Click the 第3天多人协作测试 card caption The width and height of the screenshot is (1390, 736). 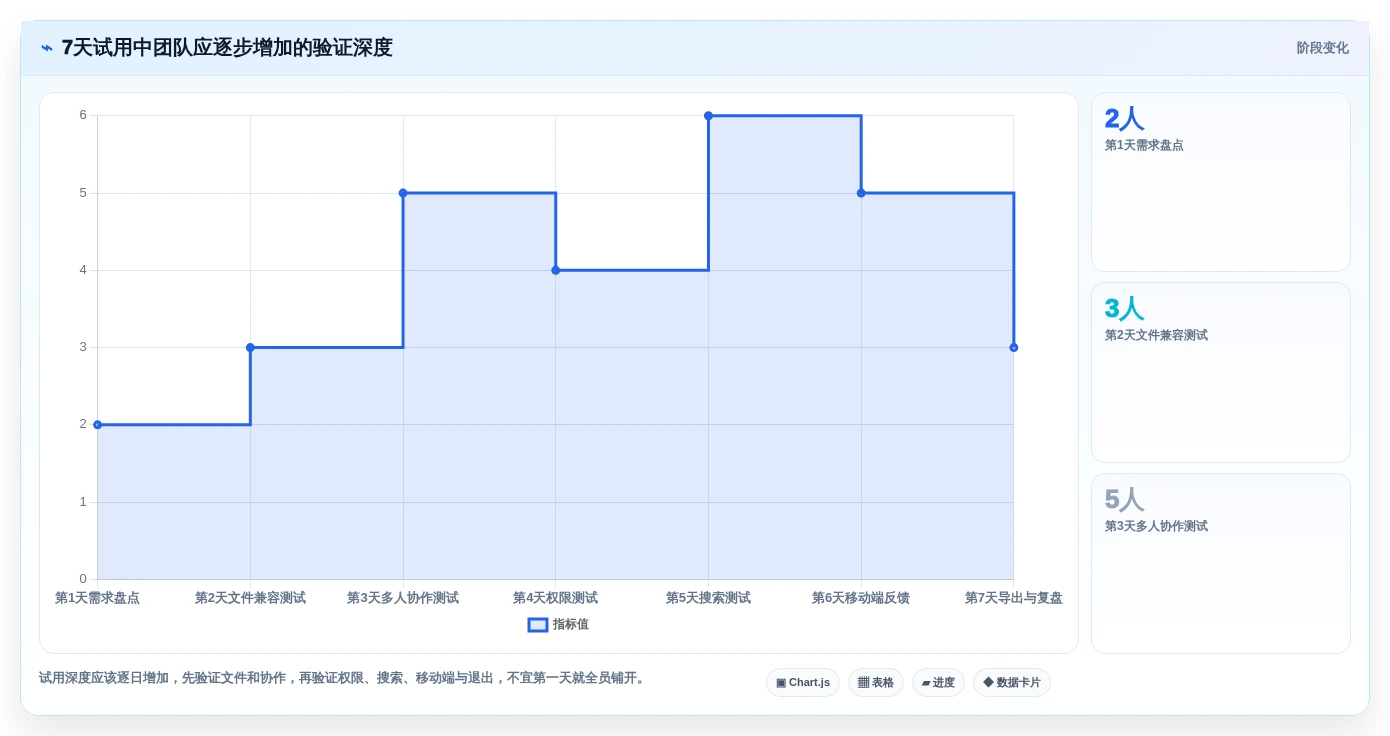pyautogui.click(x=1156, y=526)
